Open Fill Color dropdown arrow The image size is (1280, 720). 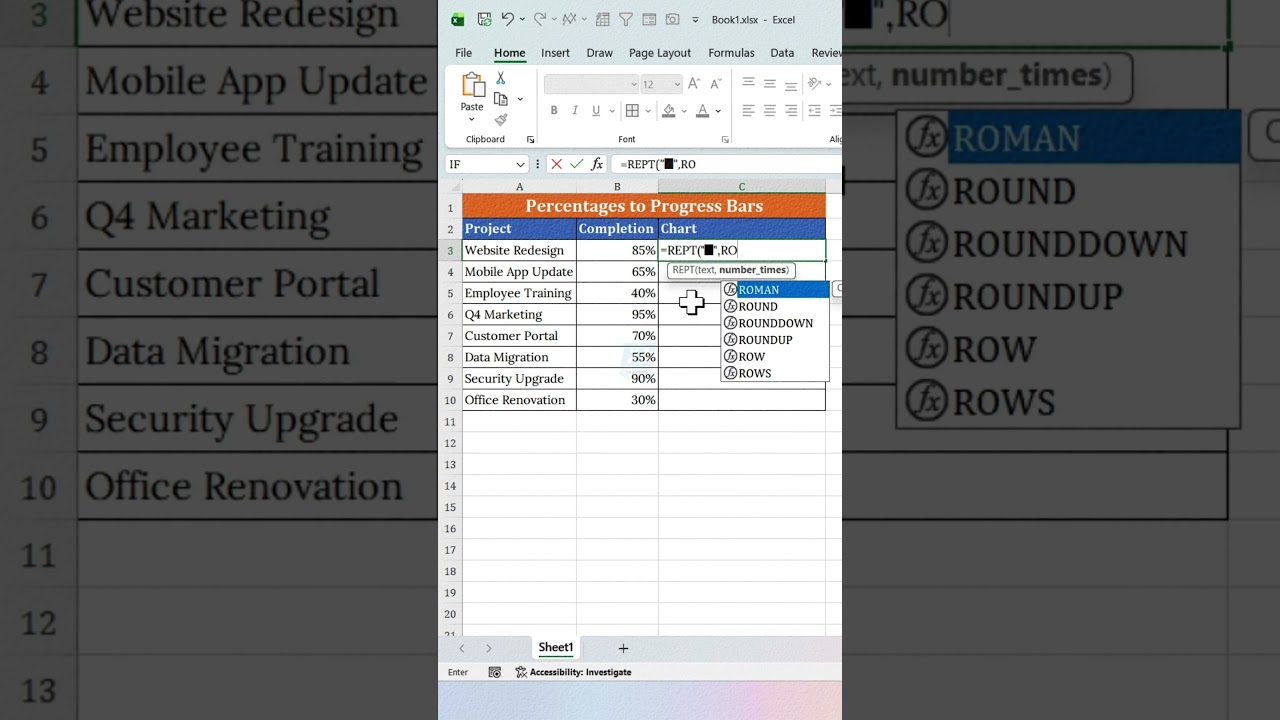(684, 111)
